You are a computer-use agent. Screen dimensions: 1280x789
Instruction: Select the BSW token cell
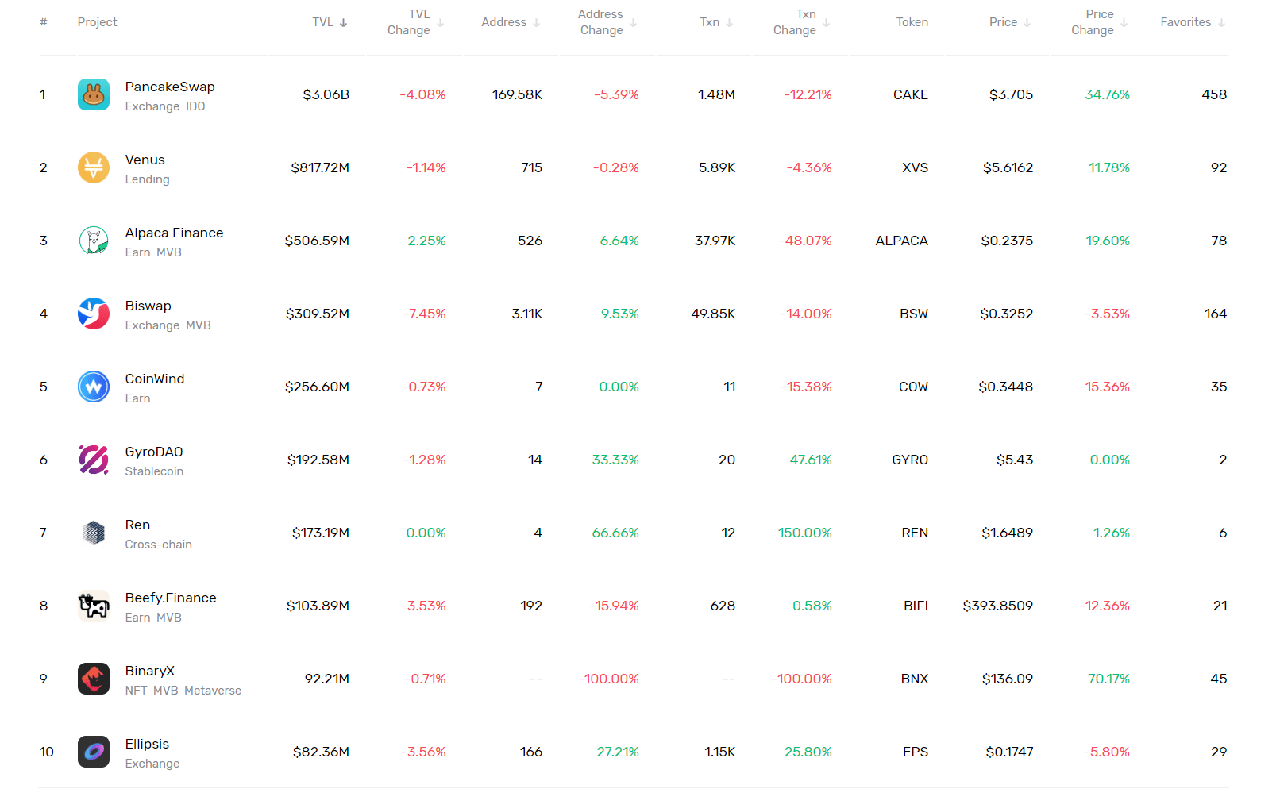(913, 314)
